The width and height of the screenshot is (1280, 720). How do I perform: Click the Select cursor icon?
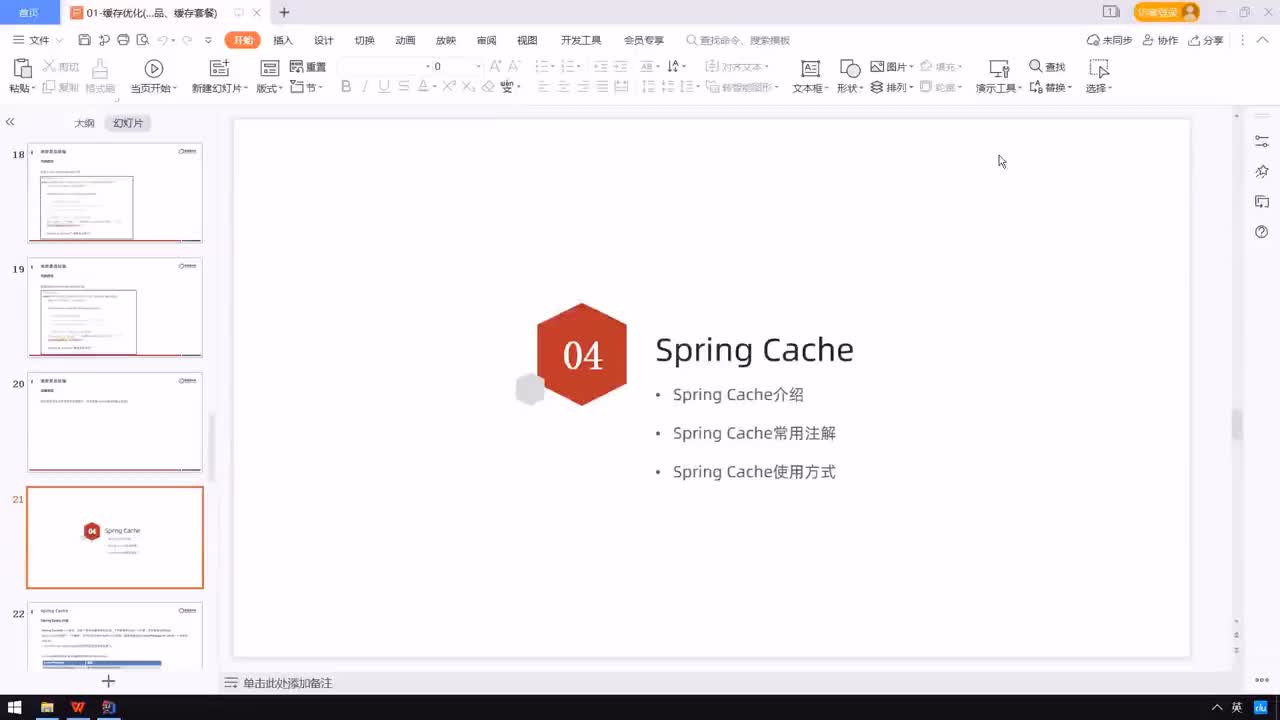[x=1099, y=68]
